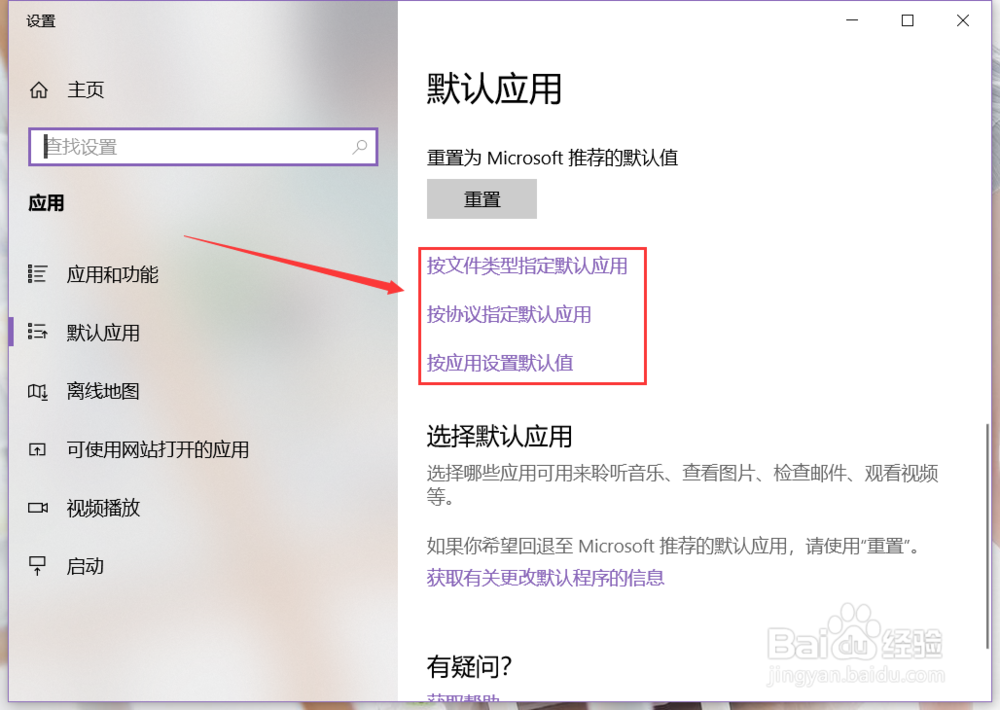Click the magnifier search icon

[x=360, y=147]
